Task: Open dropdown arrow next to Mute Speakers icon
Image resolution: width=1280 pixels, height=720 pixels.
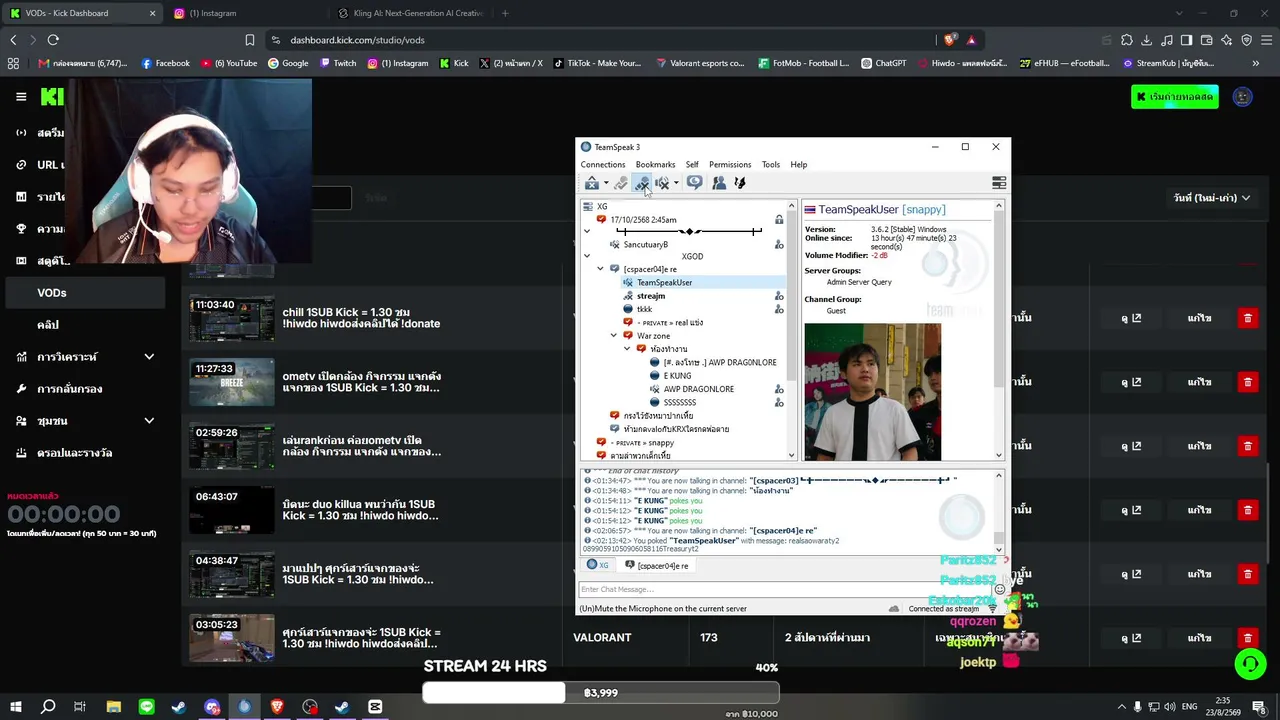Action: coord(676,183)
